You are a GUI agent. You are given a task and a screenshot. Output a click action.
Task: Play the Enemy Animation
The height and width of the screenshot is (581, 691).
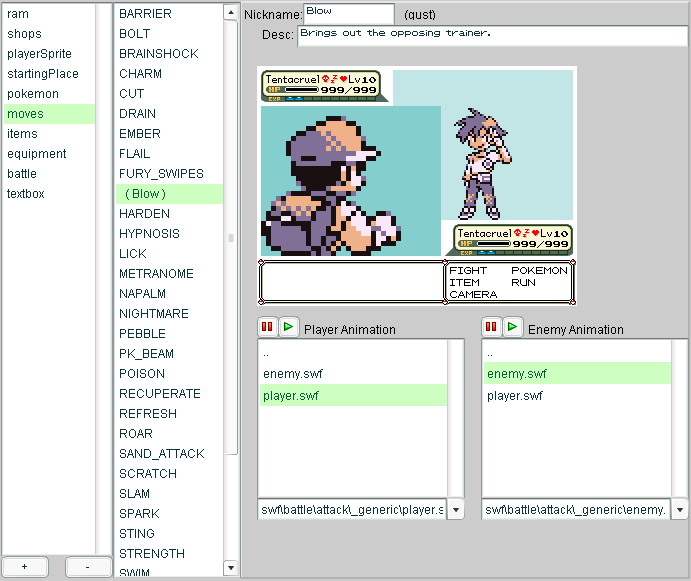[512, 327]
